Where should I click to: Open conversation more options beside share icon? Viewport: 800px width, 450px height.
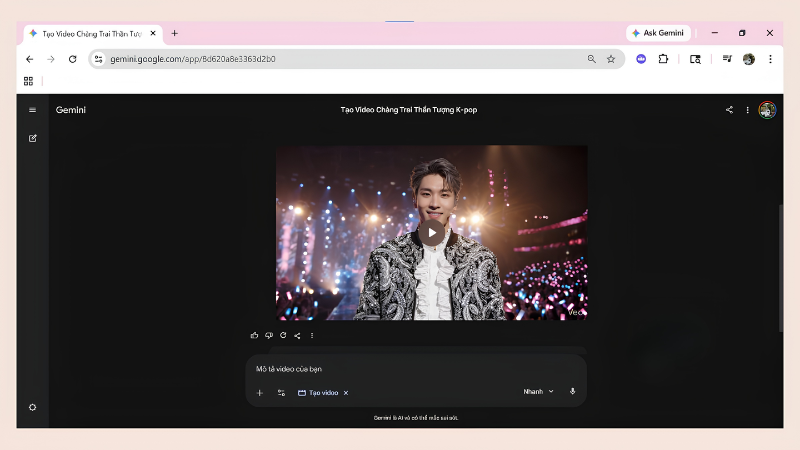pos(747,110)
